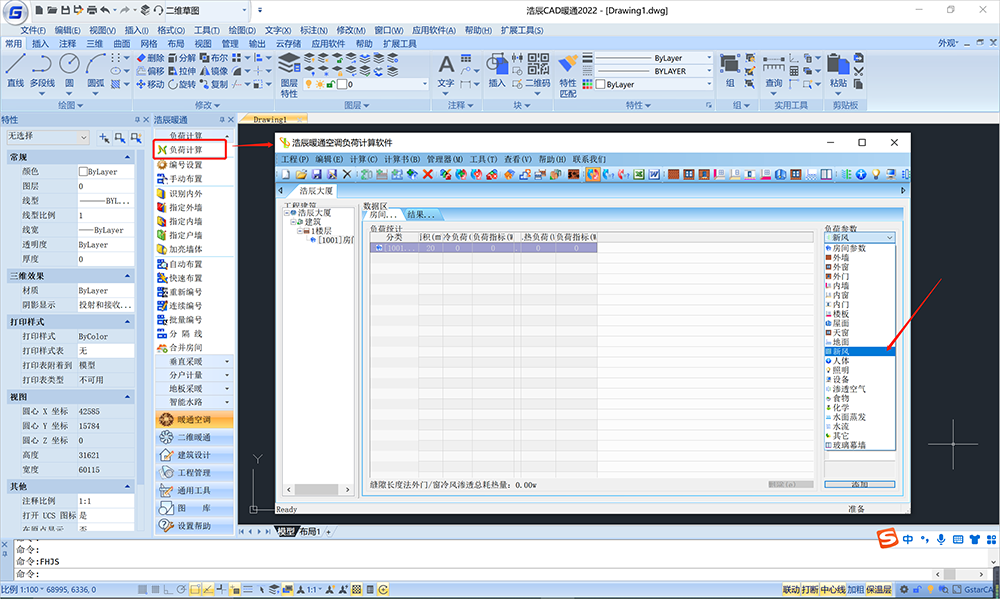Collapse the 三维效果 properties section
The image size is (1000, 599).
(128, 276)
